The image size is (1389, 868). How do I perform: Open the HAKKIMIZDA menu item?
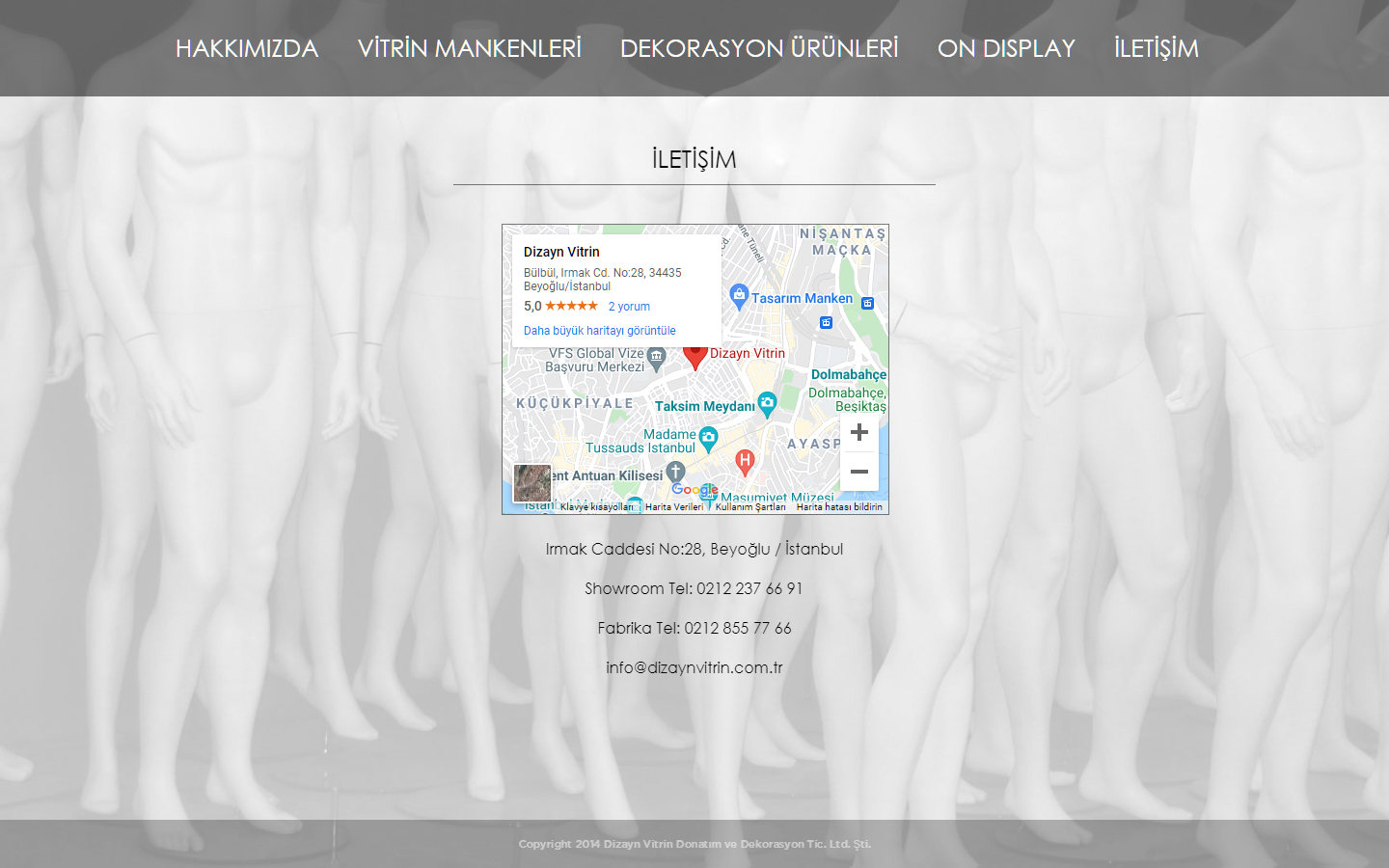coord(247,48)
